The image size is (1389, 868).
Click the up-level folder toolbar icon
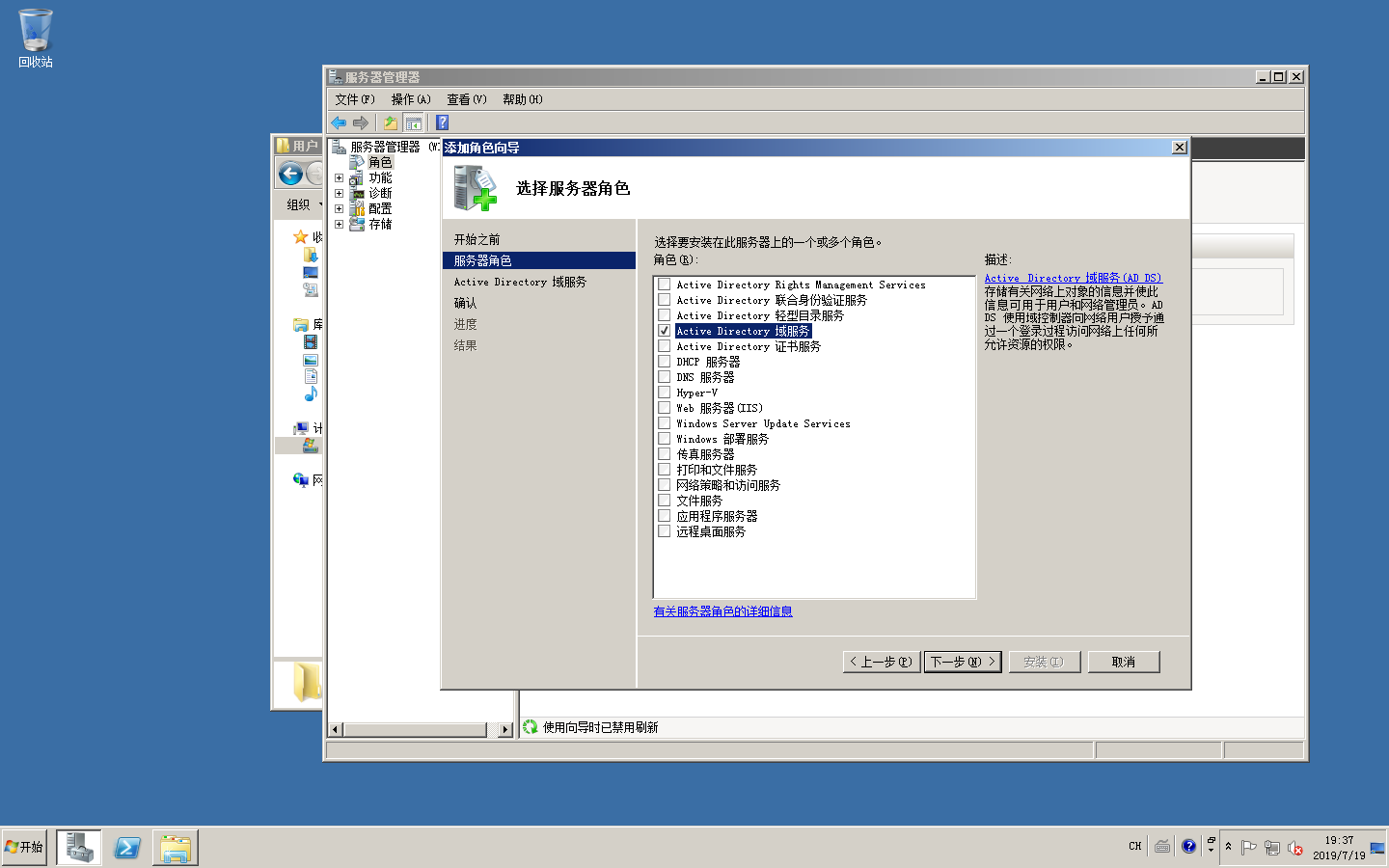coord(390,122)
